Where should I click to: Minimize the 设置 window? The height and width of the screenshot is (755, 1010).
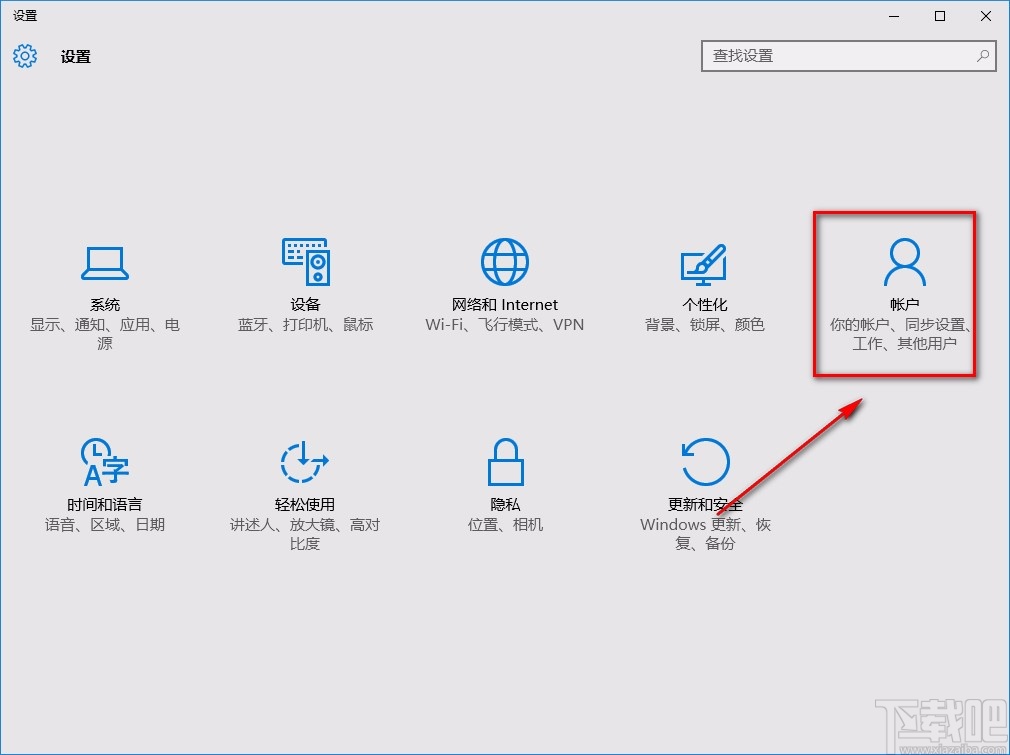[x=893, y=16]
